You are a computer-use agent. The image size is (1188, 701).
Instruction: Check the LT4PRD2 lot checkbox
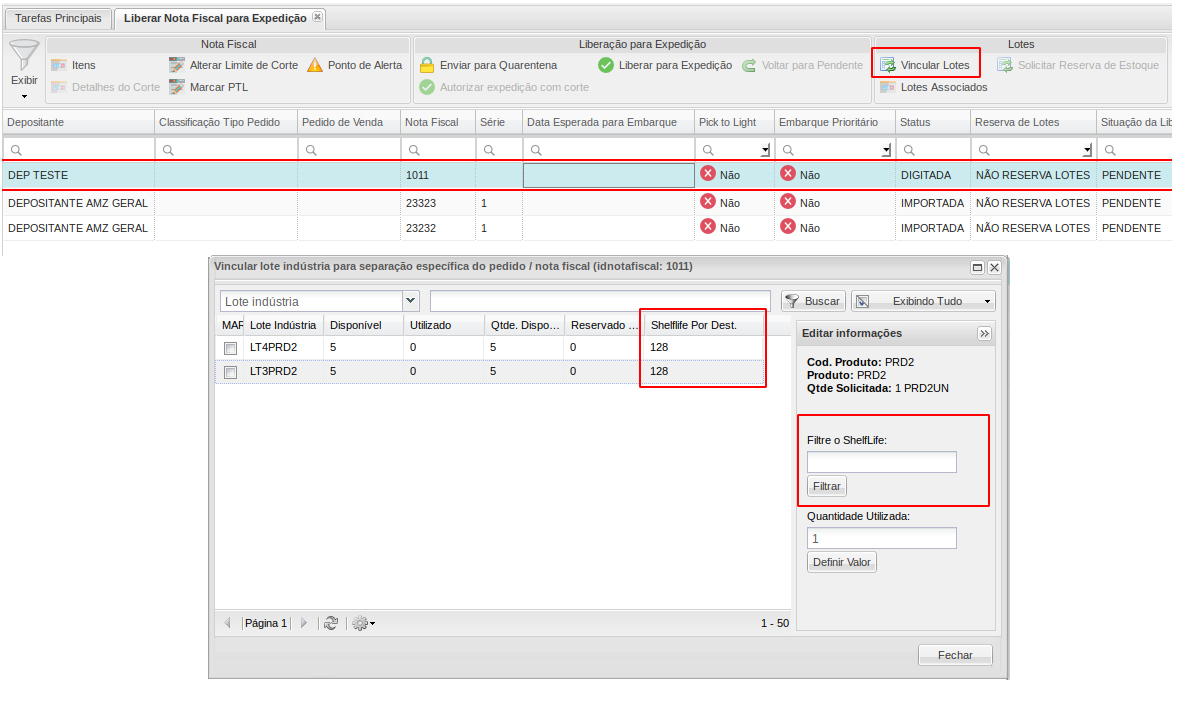click(230, 348)
